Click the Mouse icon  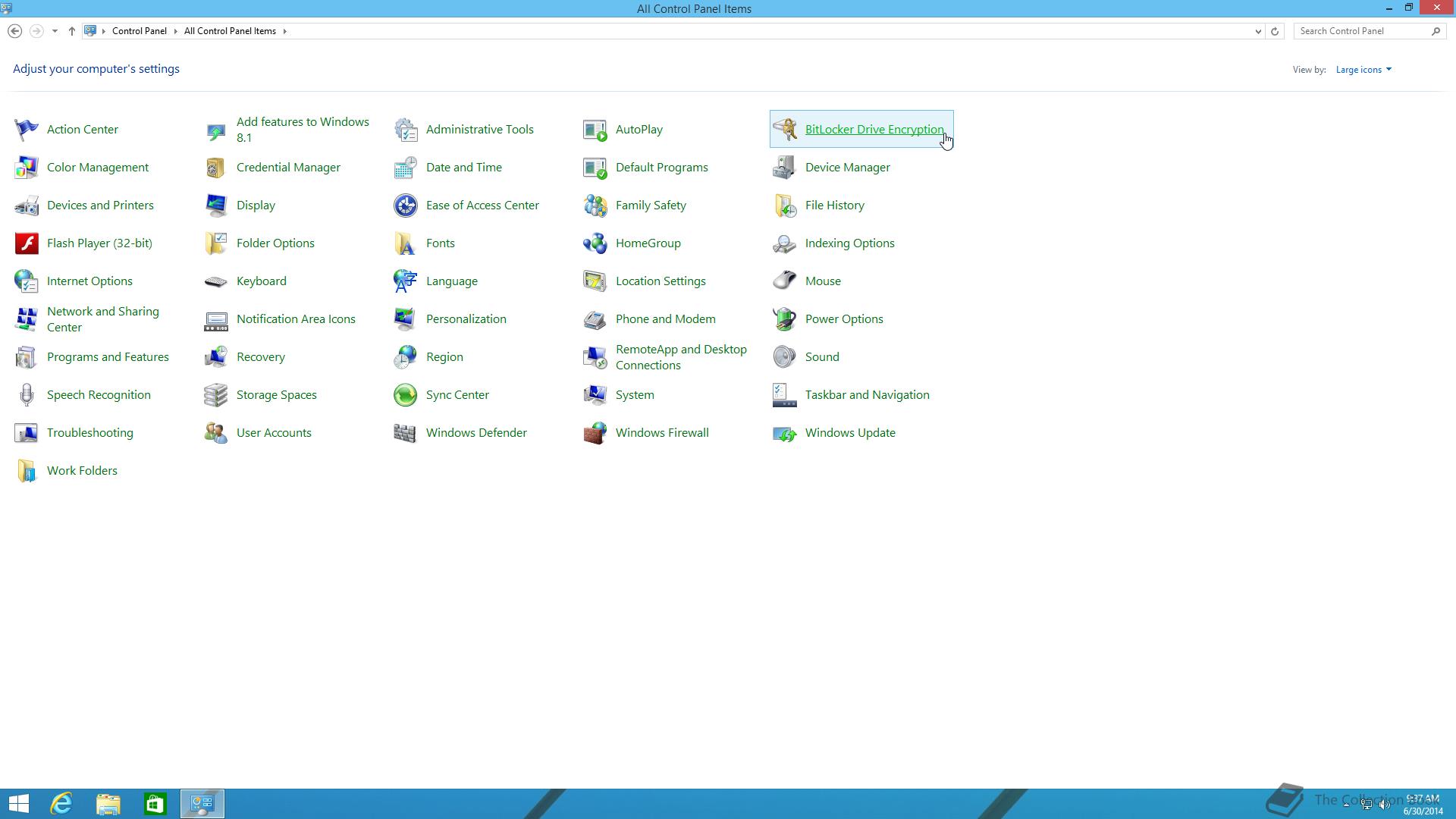[785, 281]
